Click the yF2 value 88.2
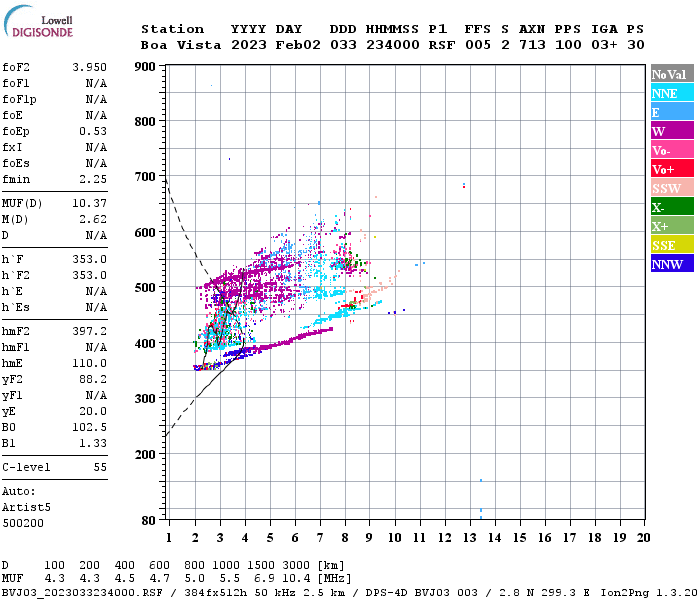Image resolution: width=700 pixels, height=600 pixels. [93, 379]
